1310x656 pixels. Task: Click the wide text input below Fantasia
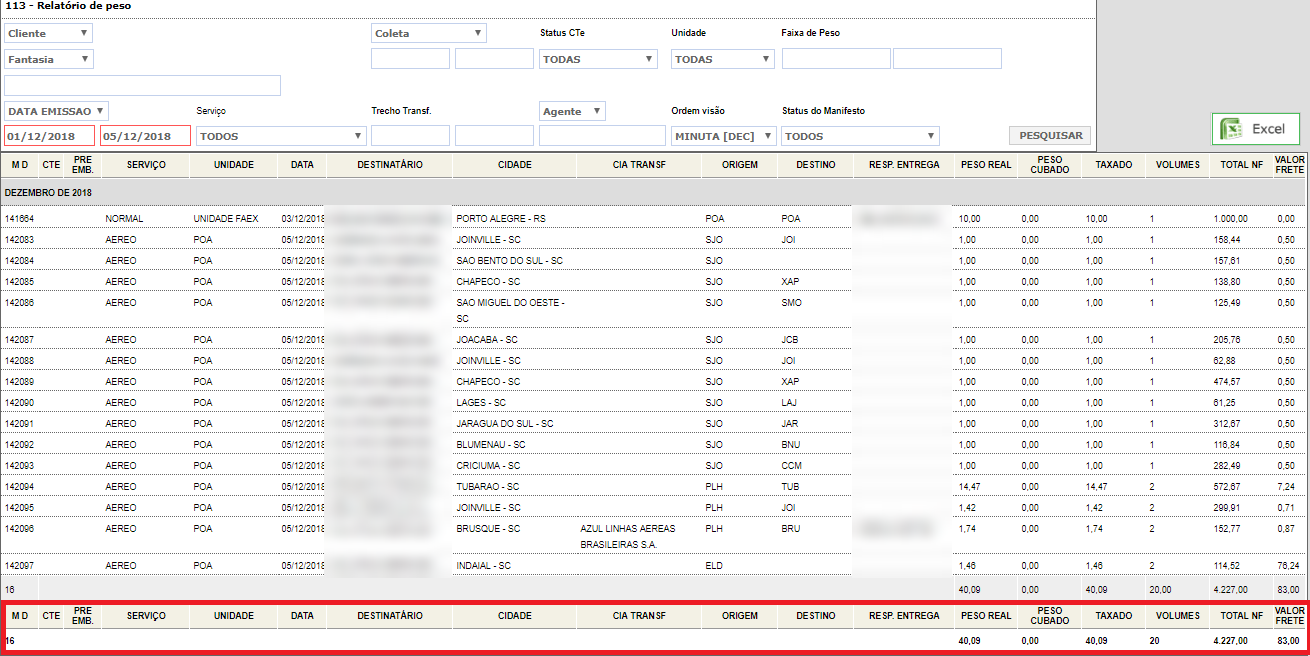coord(142,85)
